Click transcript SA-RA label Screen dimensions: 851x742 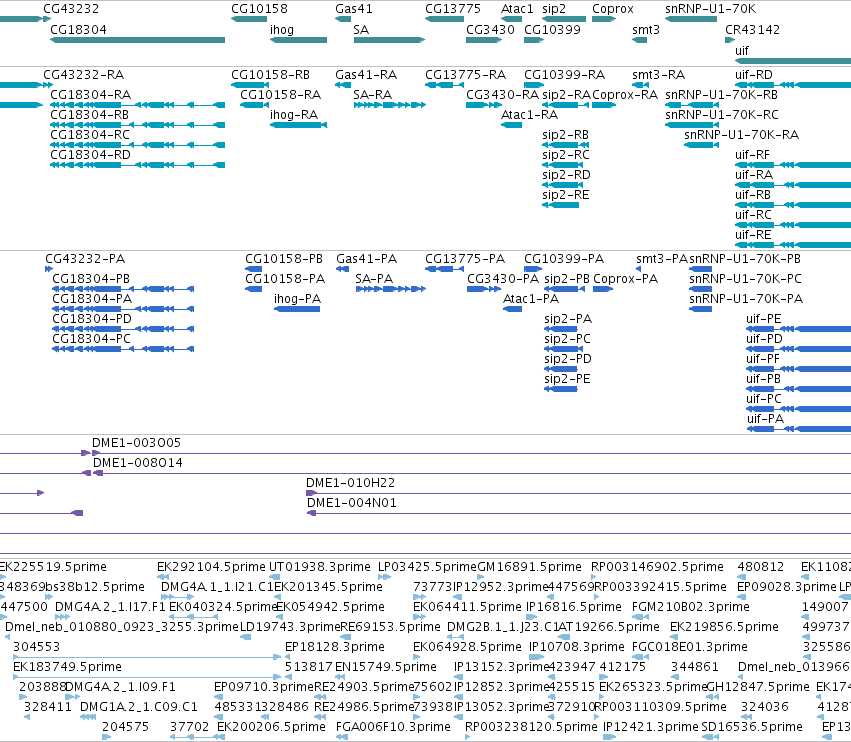coord(372,94)
